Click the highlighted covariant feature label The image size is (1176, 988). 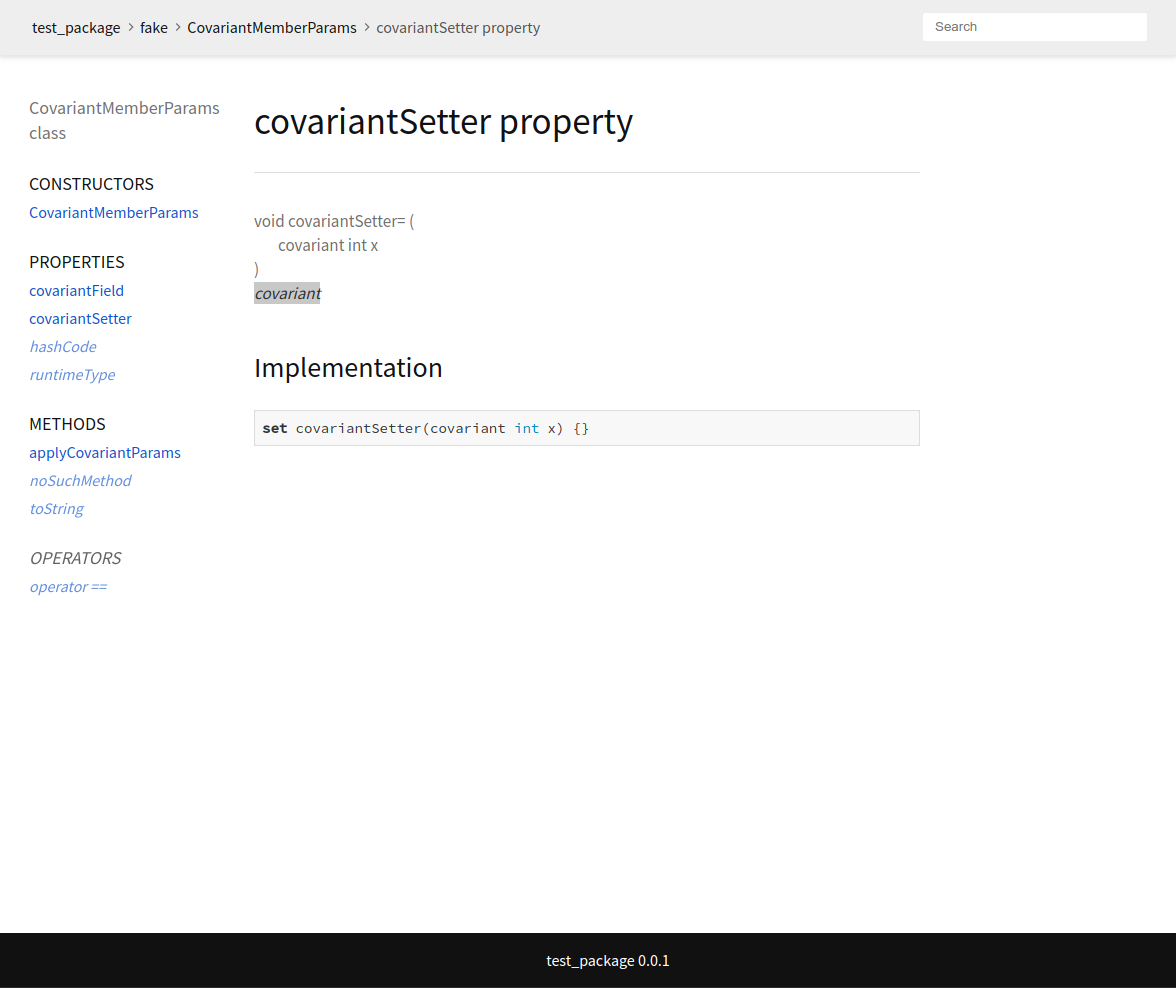click(x=287, y=293)
